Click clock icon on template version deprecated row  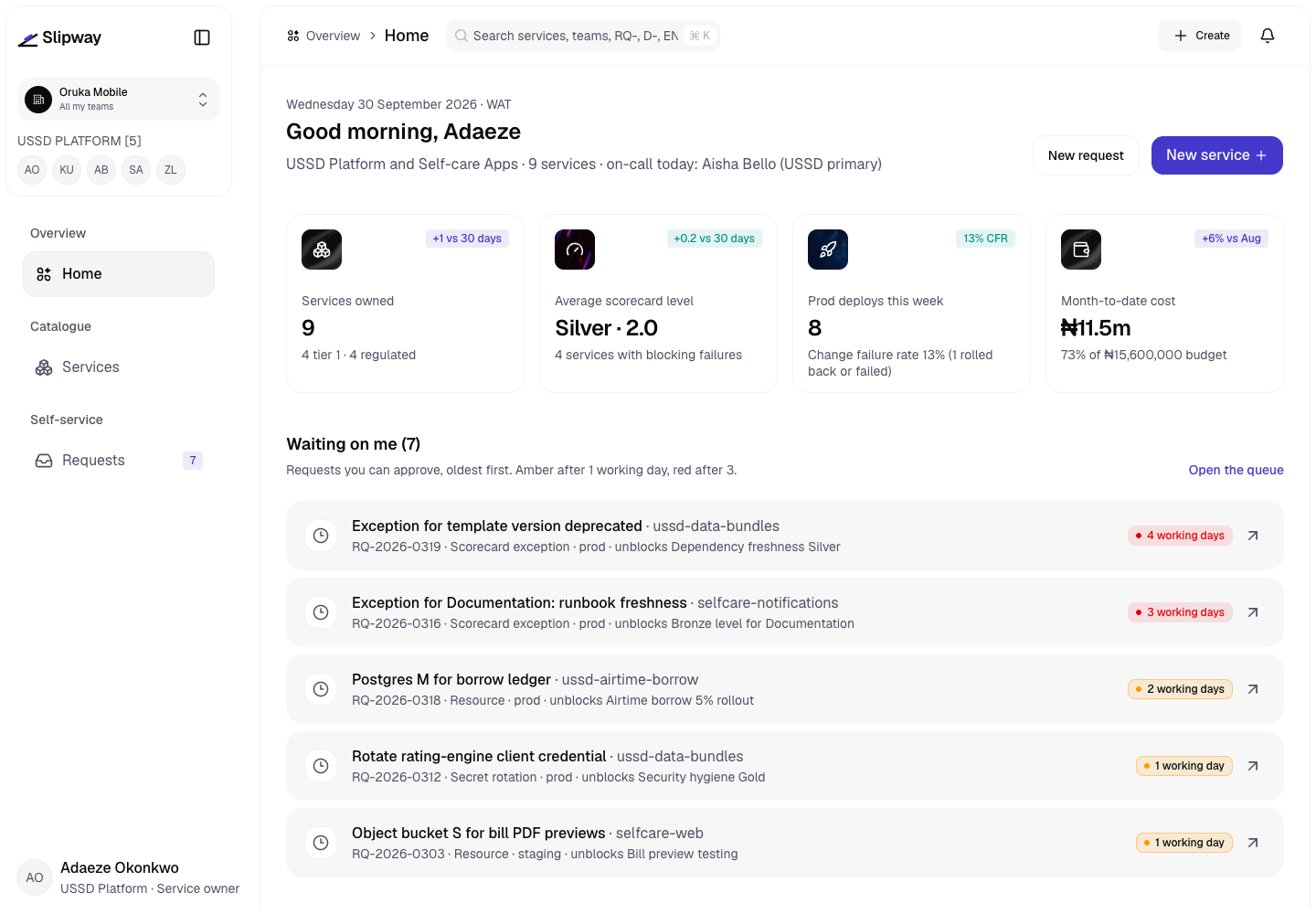[321, 536]
